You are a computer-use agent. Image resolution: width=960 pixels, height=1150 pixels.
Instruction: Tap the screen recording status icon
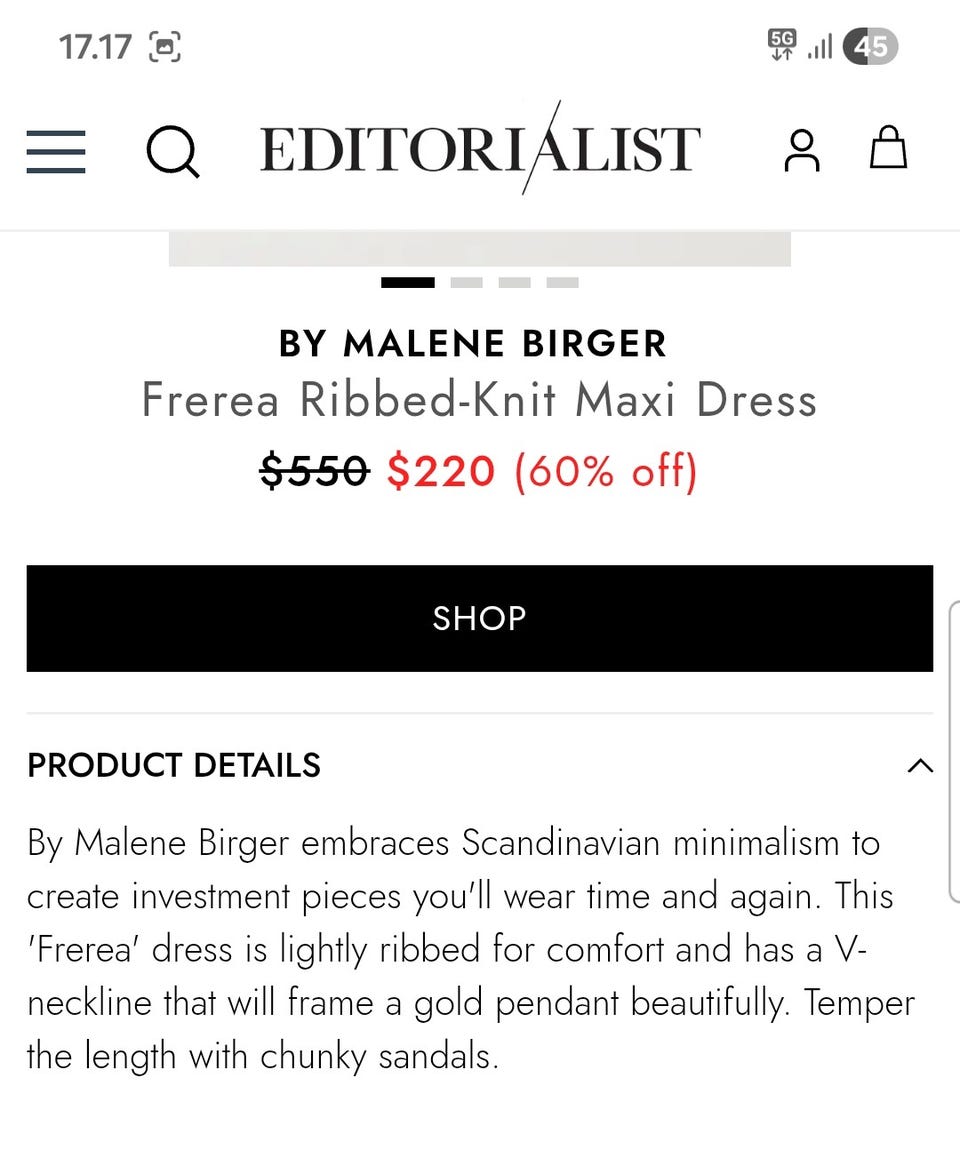click(165, 47)
